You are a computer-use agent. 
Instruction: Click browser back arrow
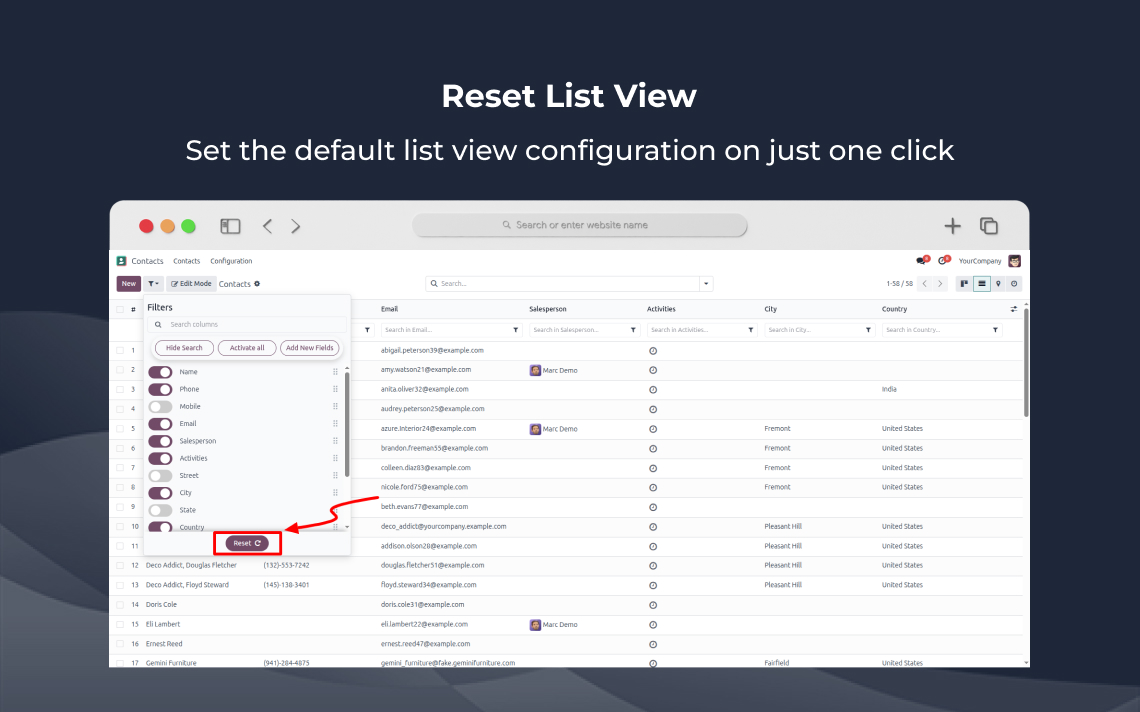point(268,226)
